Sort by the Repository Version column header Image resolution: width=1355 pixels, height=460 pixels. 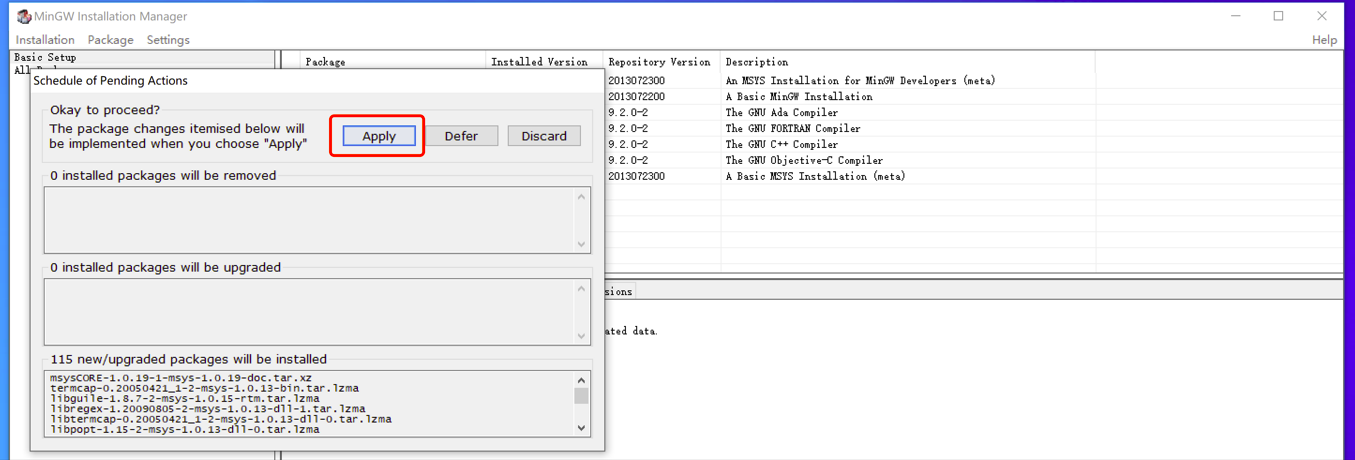[x=659, y=62]
